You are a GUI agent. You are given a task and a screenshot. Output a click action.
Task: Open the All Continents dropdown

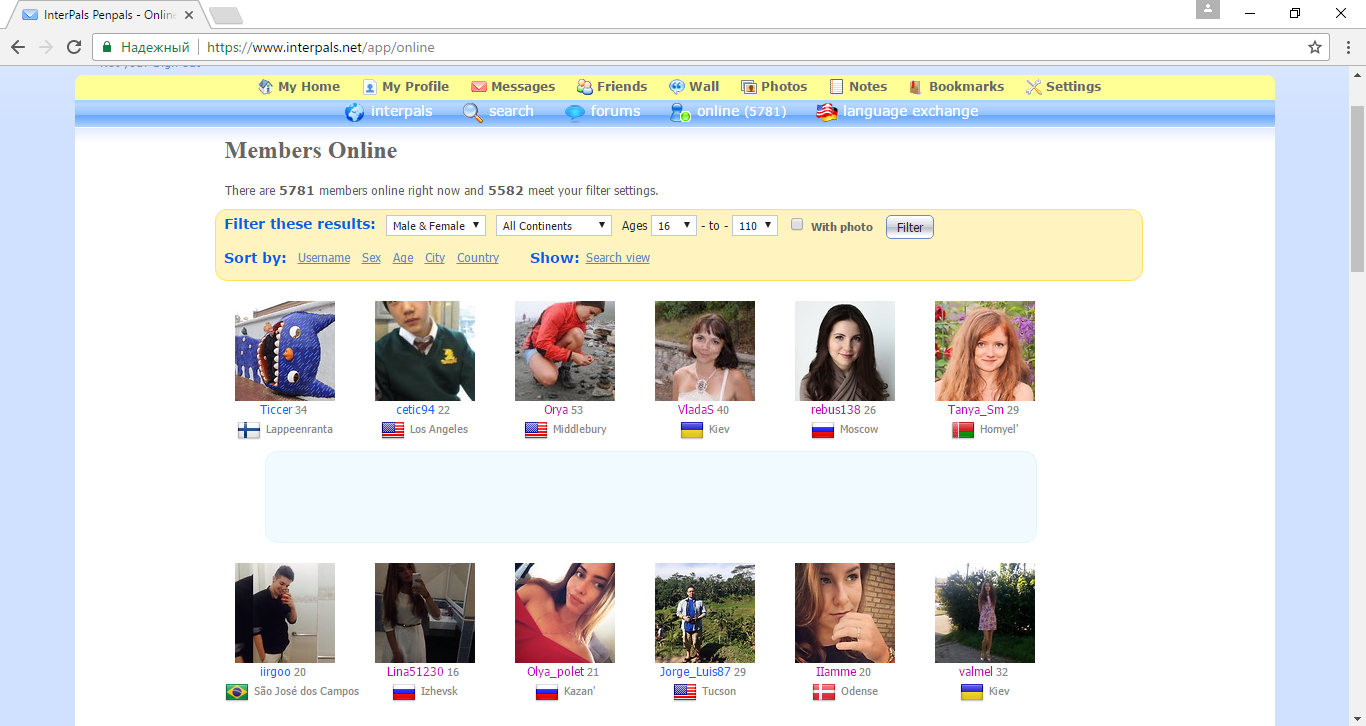point(553,226)
